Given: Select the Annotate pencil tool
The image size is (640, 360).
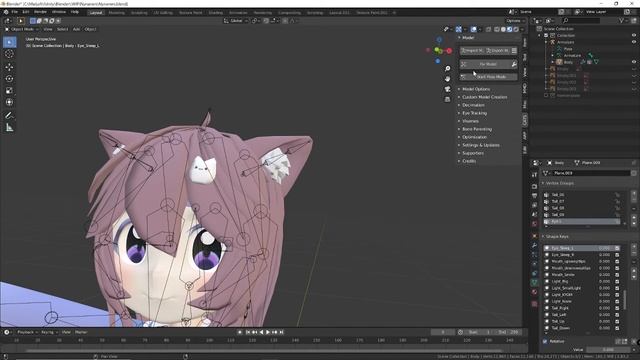Looking at the screenshot, I should (x=9, y=116).
